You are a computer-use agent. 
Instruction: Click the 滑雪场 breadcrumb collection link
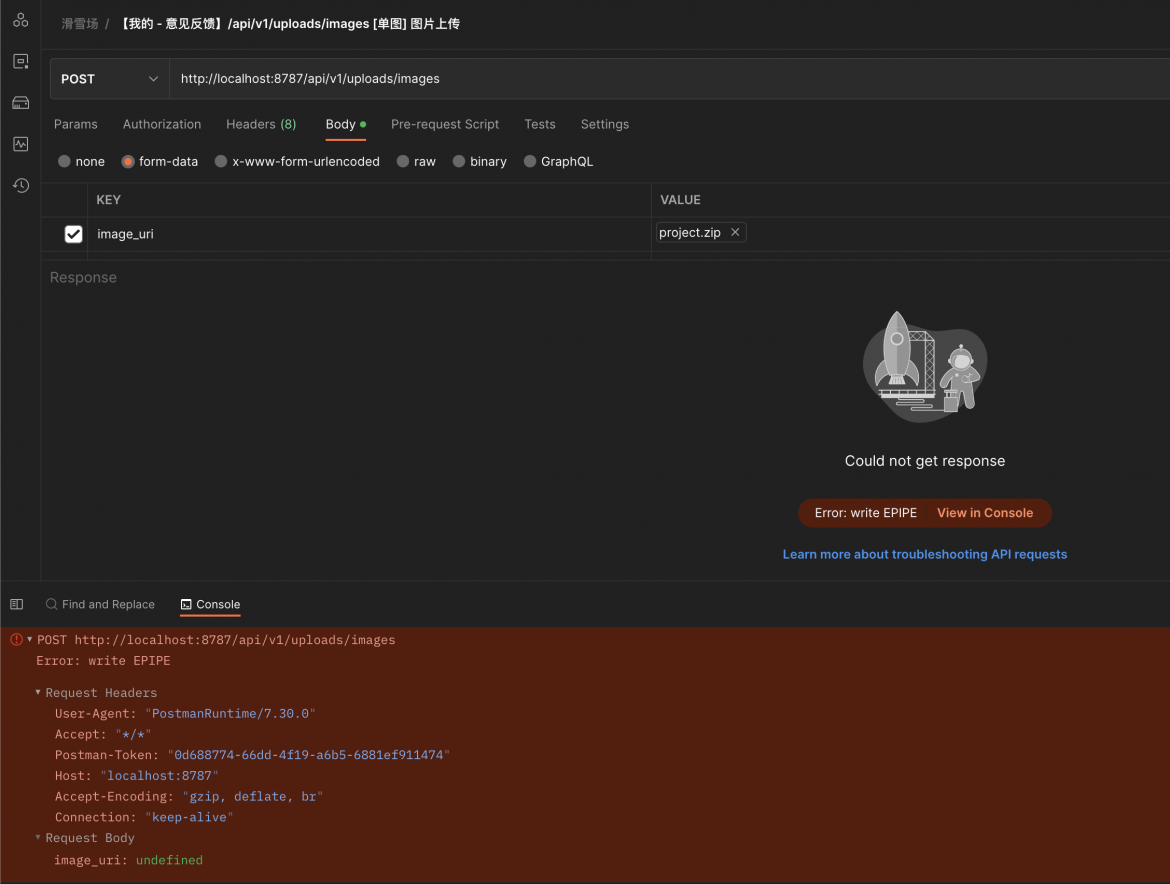tap(80, 24)
